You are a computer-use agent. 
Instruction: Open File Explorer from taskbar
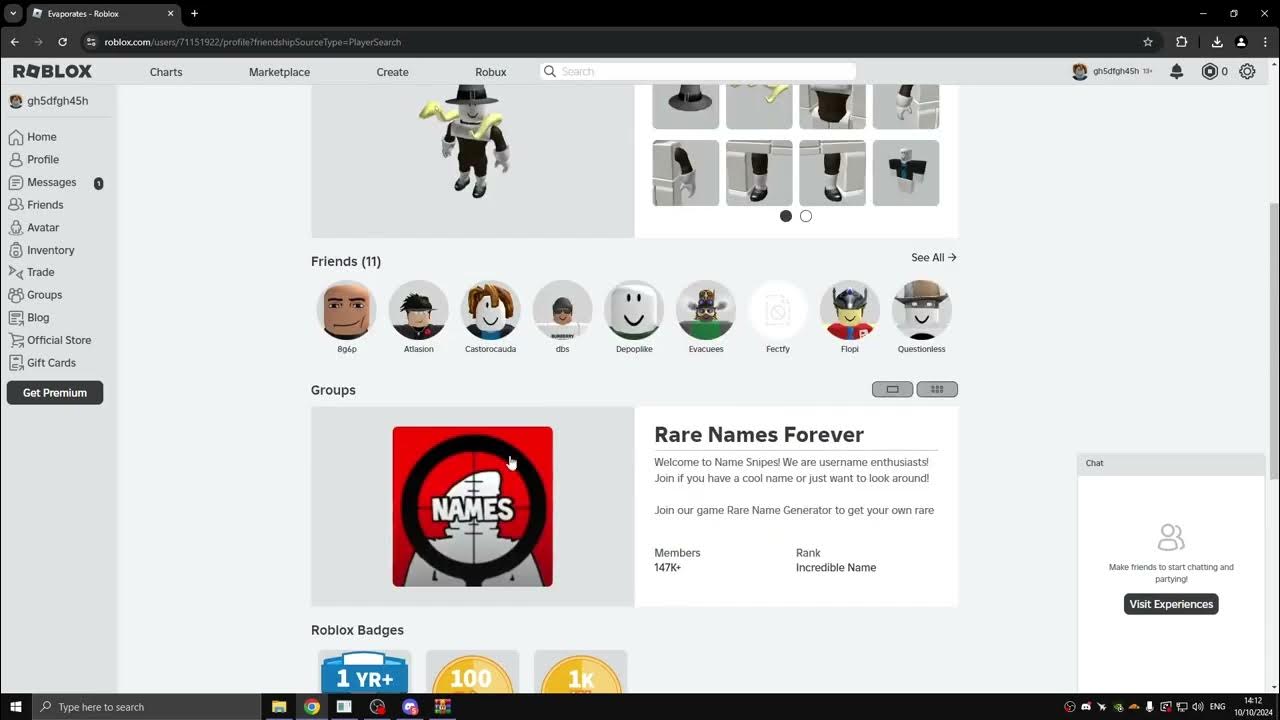[279, 707]
